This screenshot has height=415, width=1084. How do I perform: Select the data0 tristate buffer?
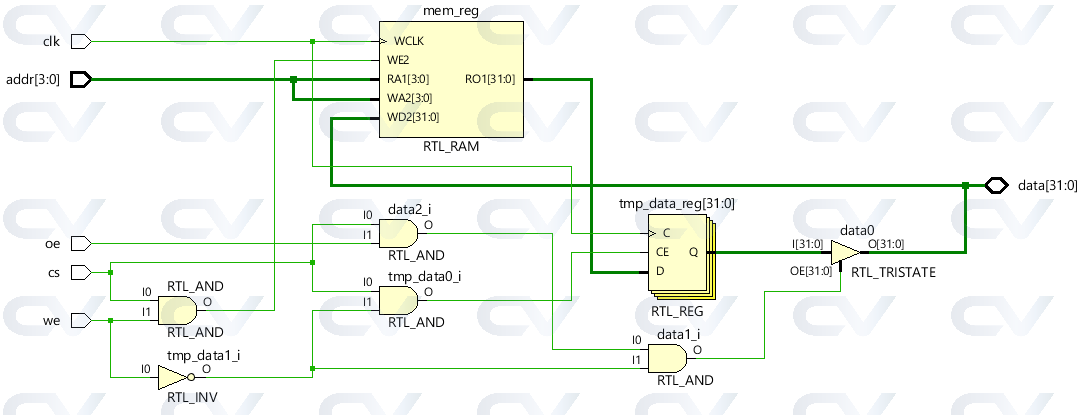(846, 252)
